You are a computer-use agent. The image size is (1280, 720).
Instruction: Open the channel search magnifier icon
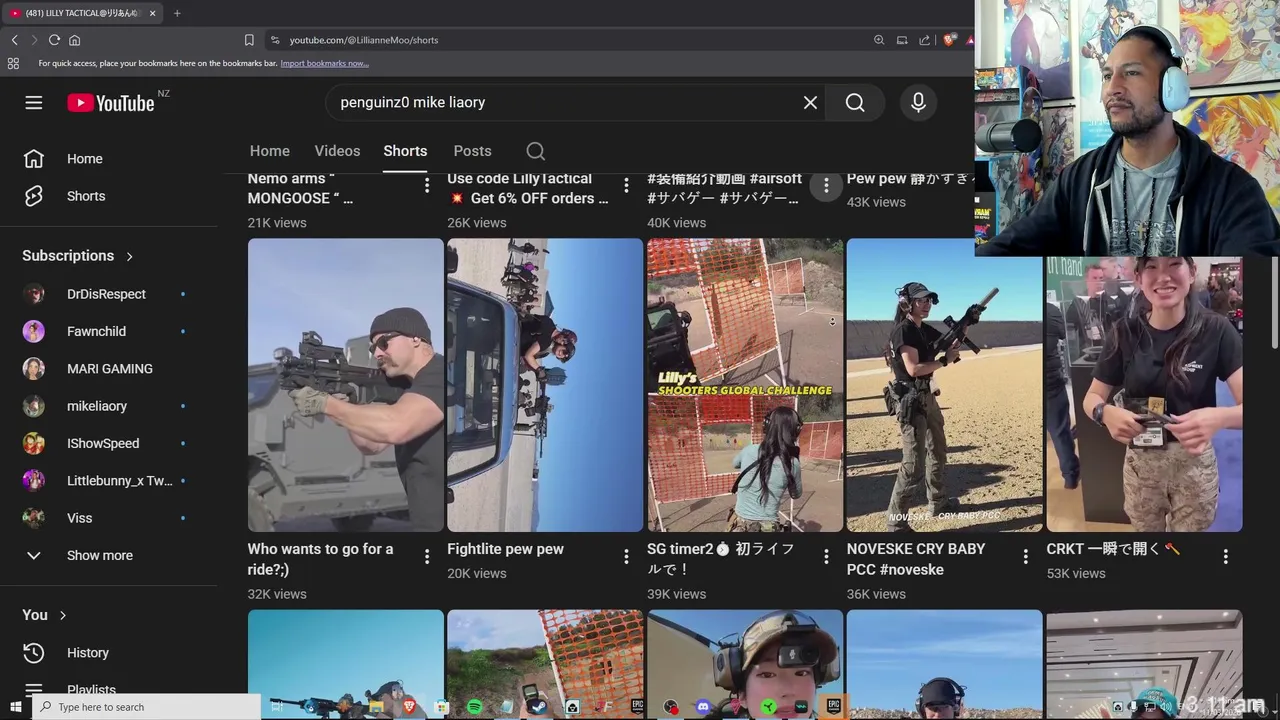(536, 151)
